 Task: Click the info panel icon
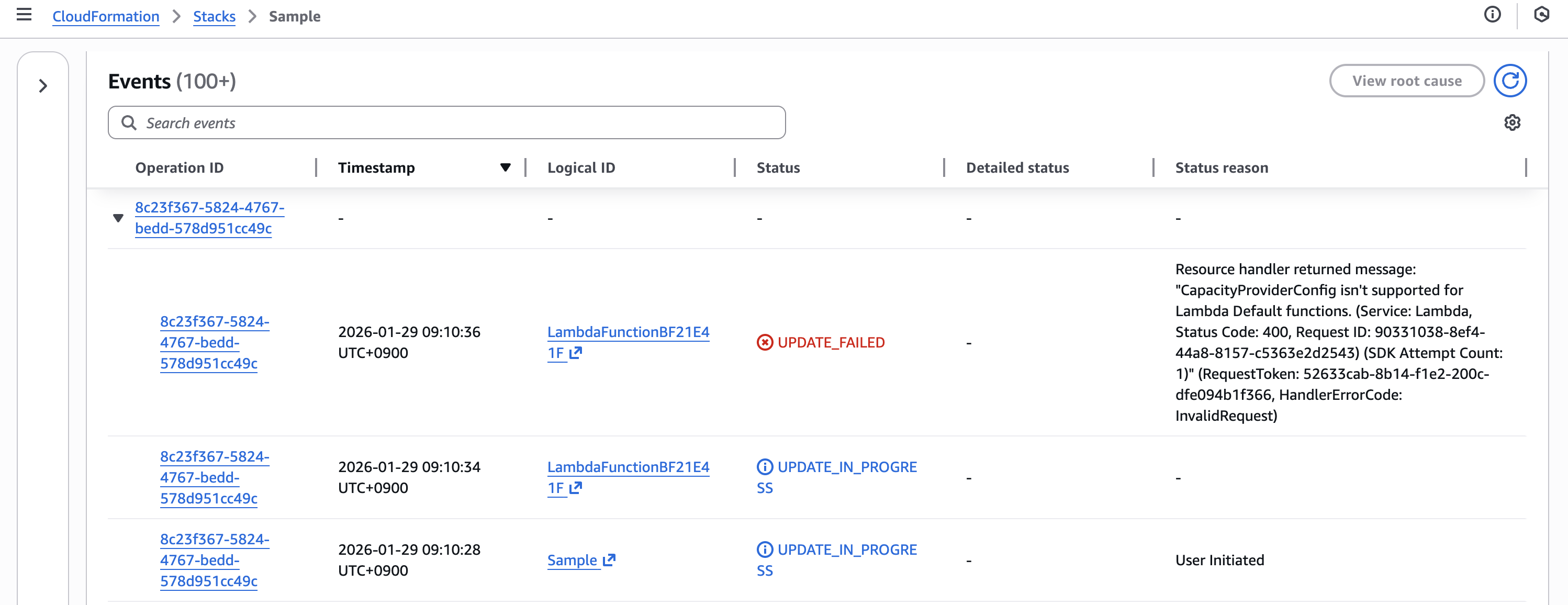click(x=1492, y=15)
